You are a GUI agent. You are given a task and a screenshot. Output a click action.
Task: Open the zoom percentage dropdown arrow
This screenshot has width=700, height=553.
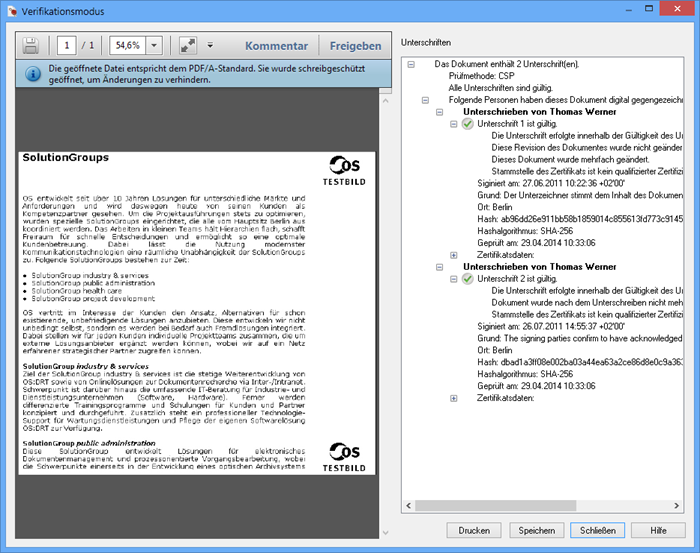pos(155,46)
